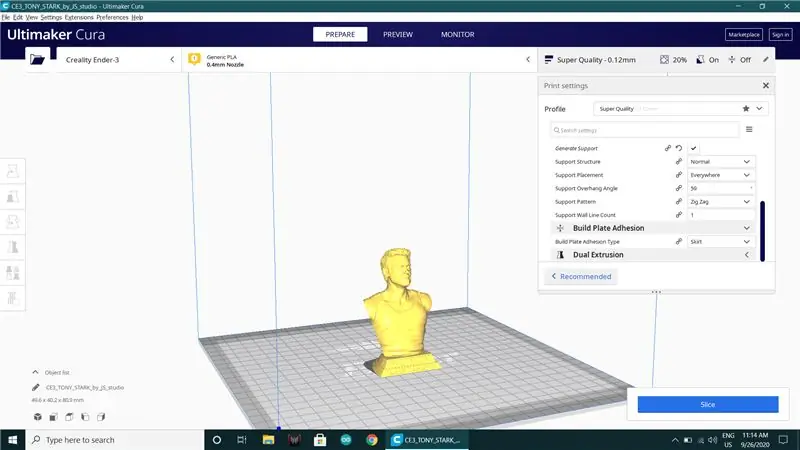Open Microsoft Store from the taskbar
The width and height of the screenshot is (800, 450).
click(320, 440)
